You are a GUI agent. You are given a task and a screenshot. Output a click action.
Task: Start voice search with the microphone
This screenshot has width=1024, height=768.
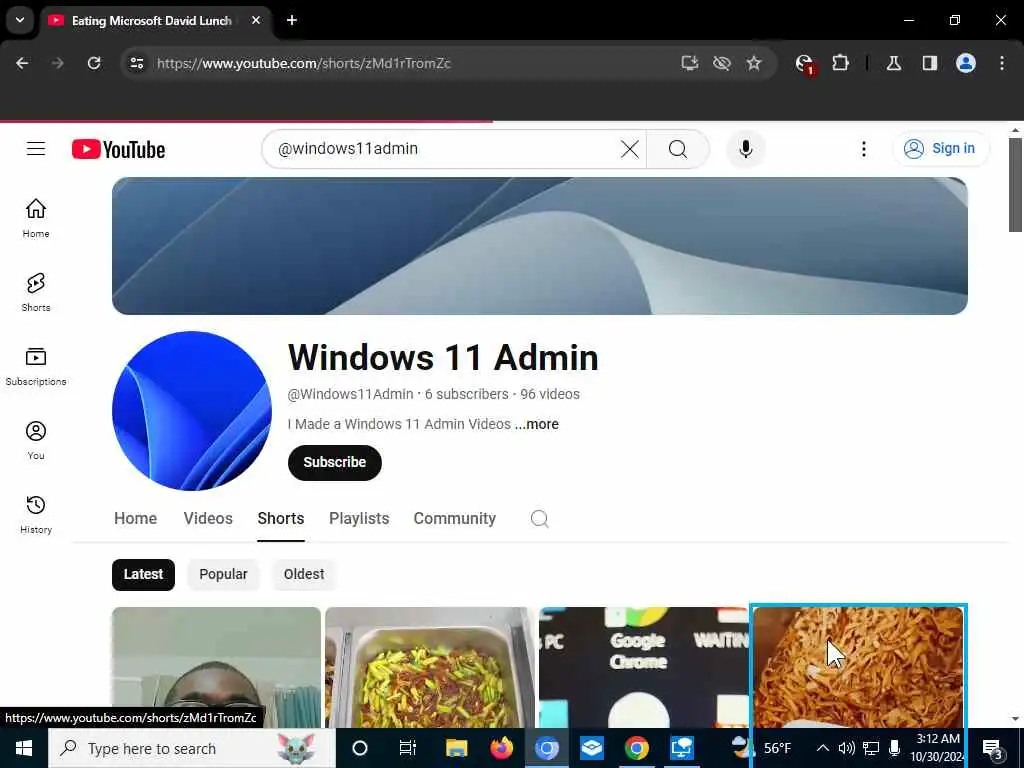[x=745, y=149]
